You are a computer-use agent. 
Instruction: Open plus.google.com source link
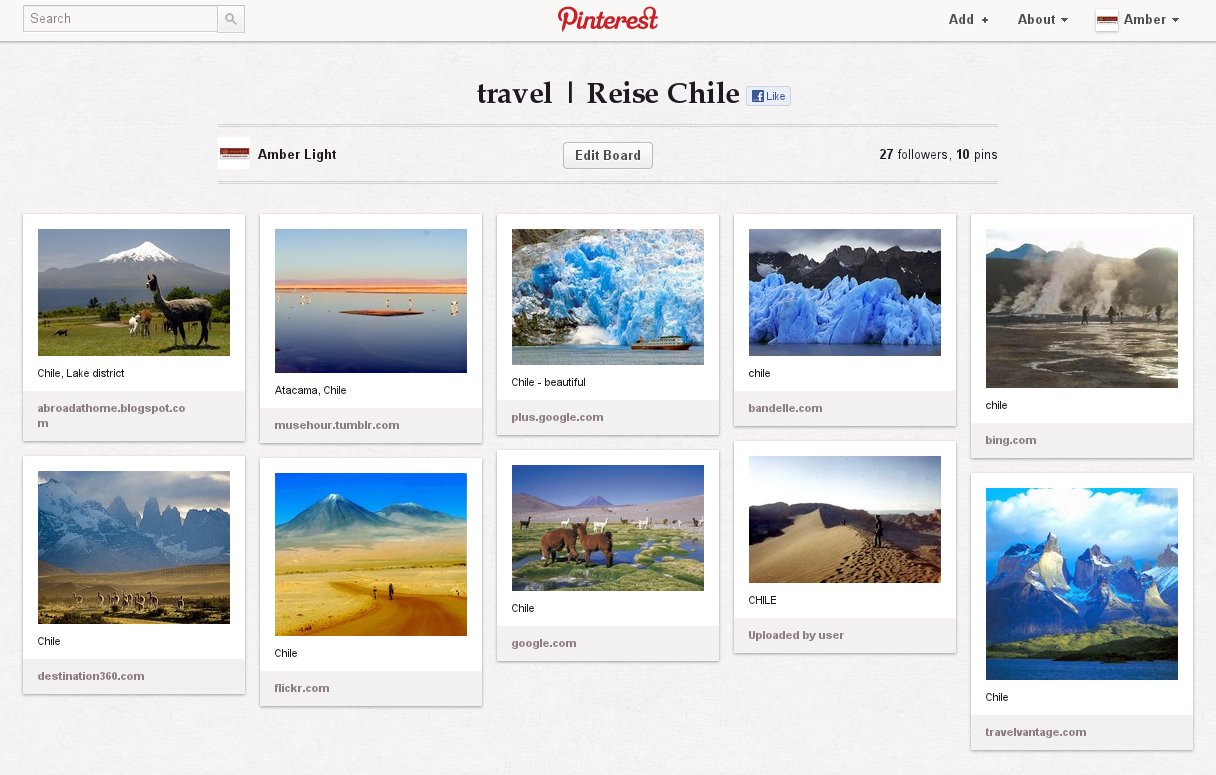(x=557, y=417)
